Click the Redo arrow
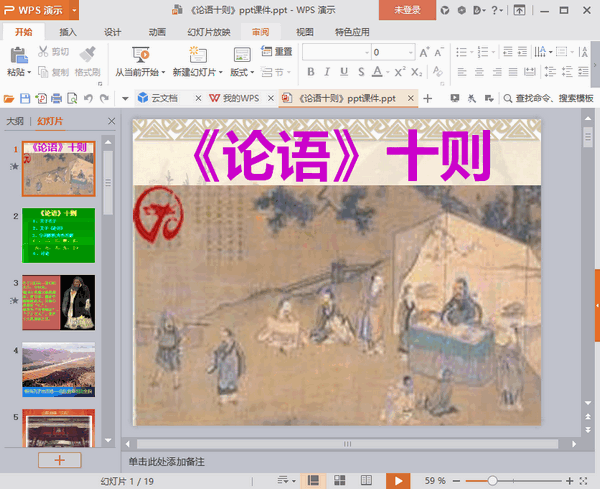Image resolution: width=600 pixels, height=489 pixels. [x=104, y=99]
